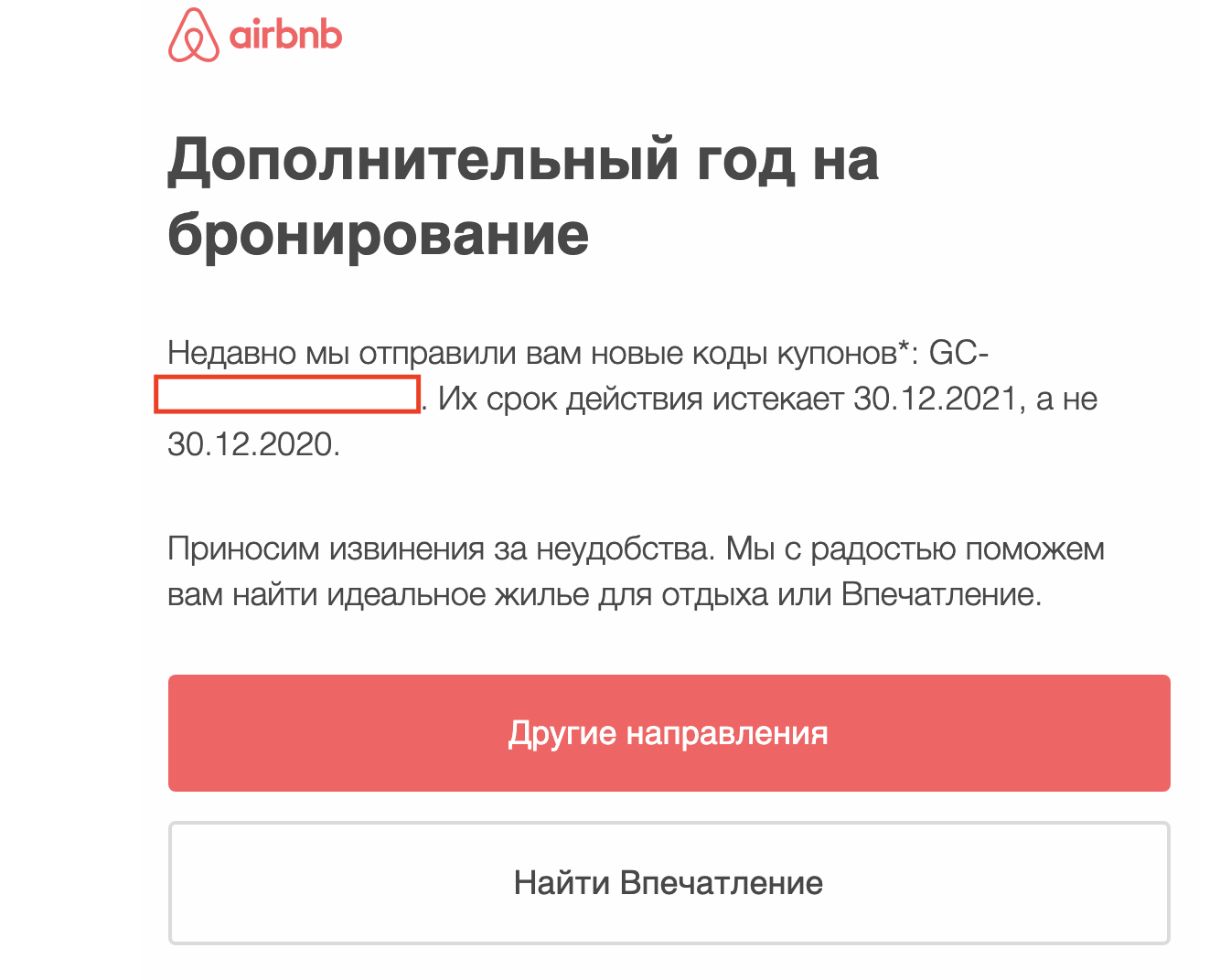Click the GC- coupon code prefix

[x=958, y=353]
